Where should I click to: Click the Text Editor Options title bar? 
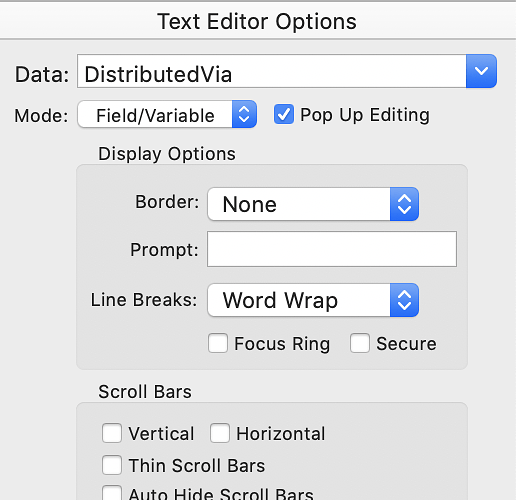(258, 21)
